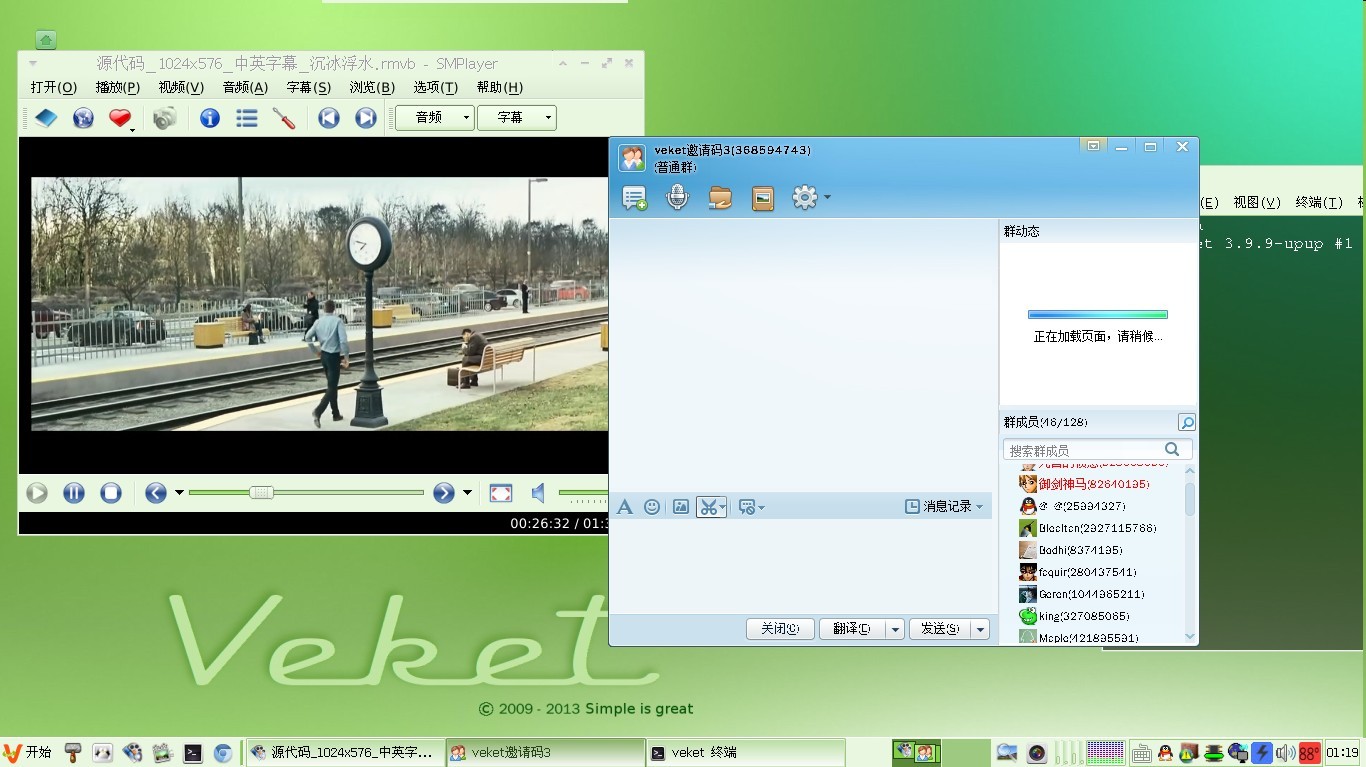1366x767 pixels.
Task: Pause the video in SMPlayer
Action: point(74,493)
